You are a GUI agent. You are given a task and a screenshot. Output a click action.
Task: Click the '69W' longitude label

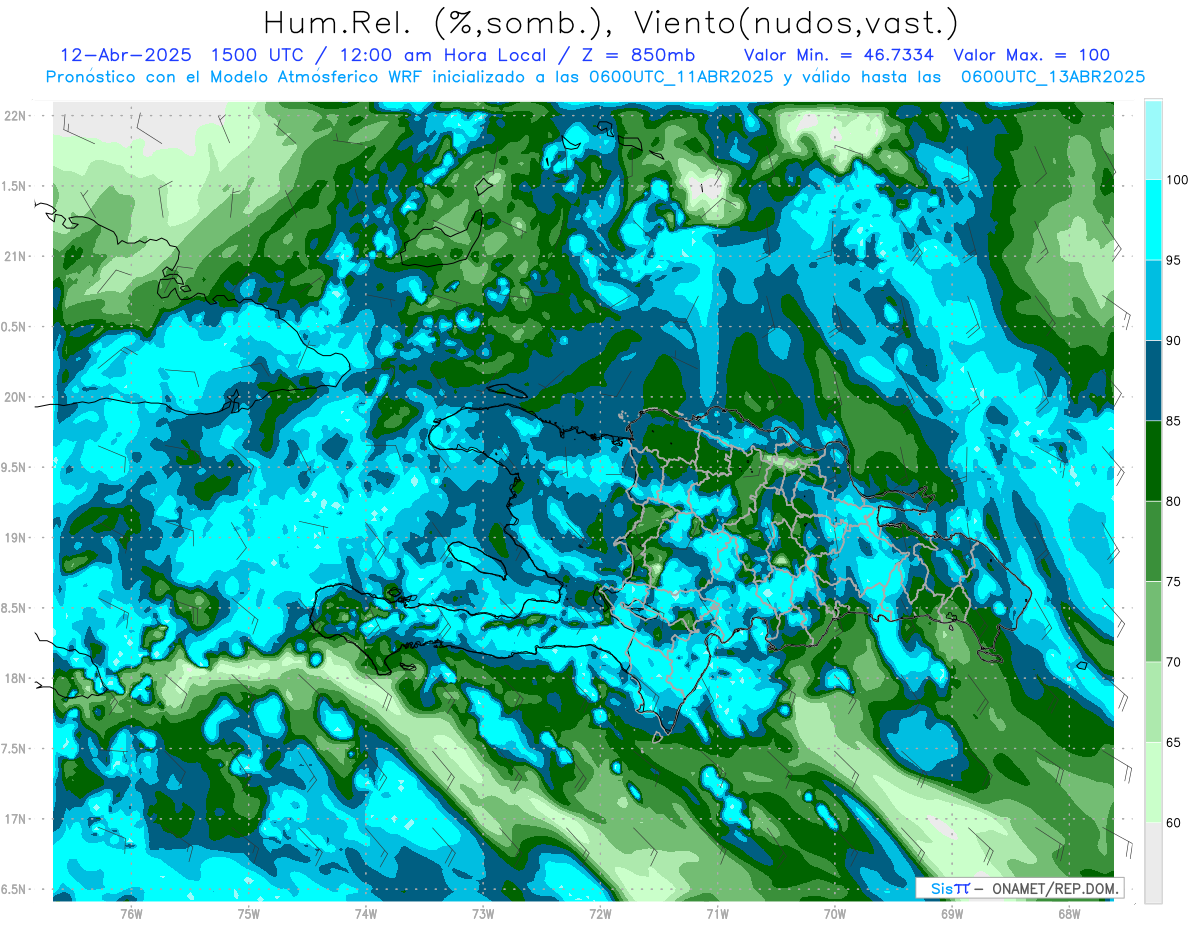(x=952, y=913)
